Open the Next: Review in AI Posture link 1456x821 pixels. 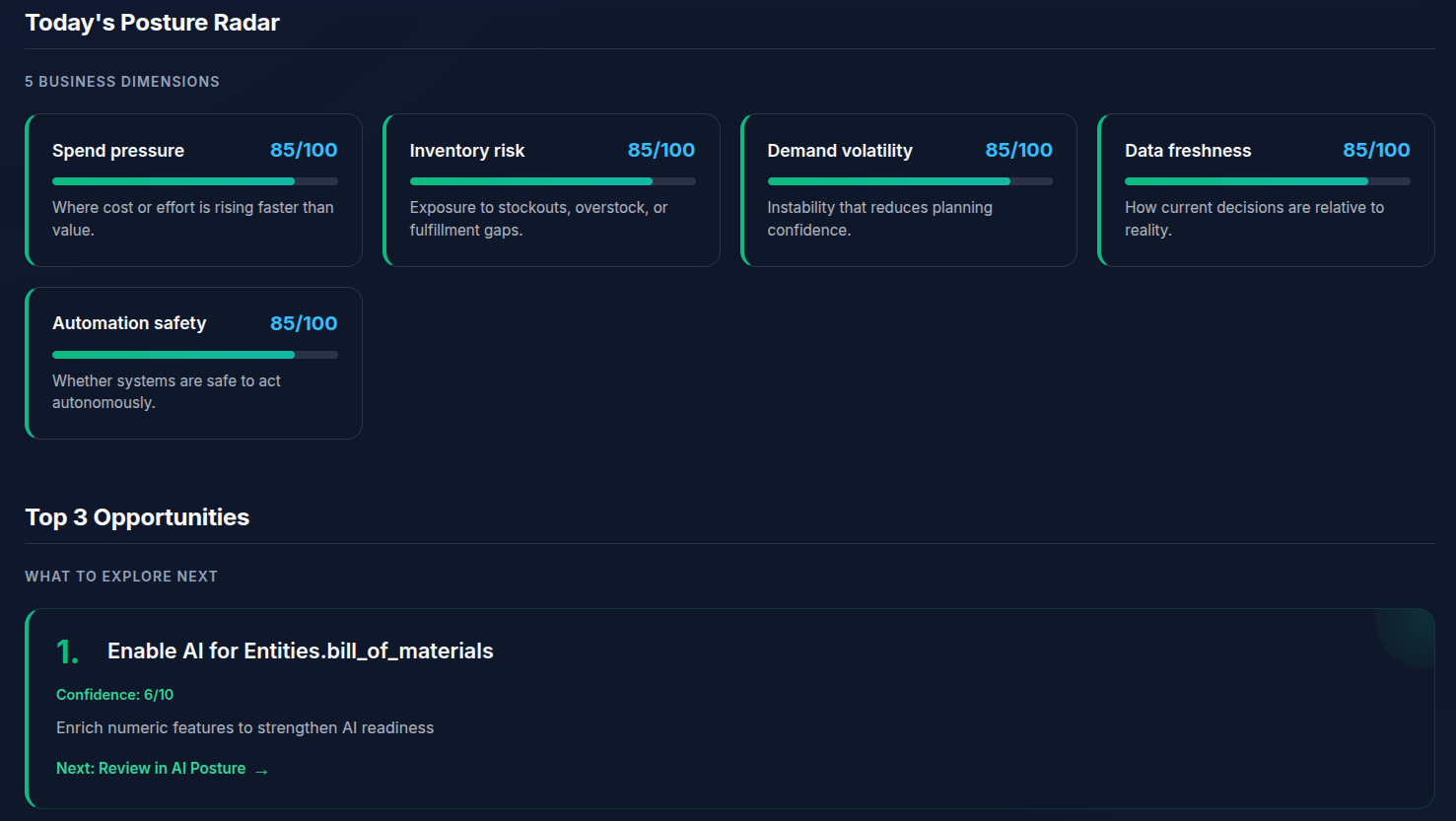151,769
